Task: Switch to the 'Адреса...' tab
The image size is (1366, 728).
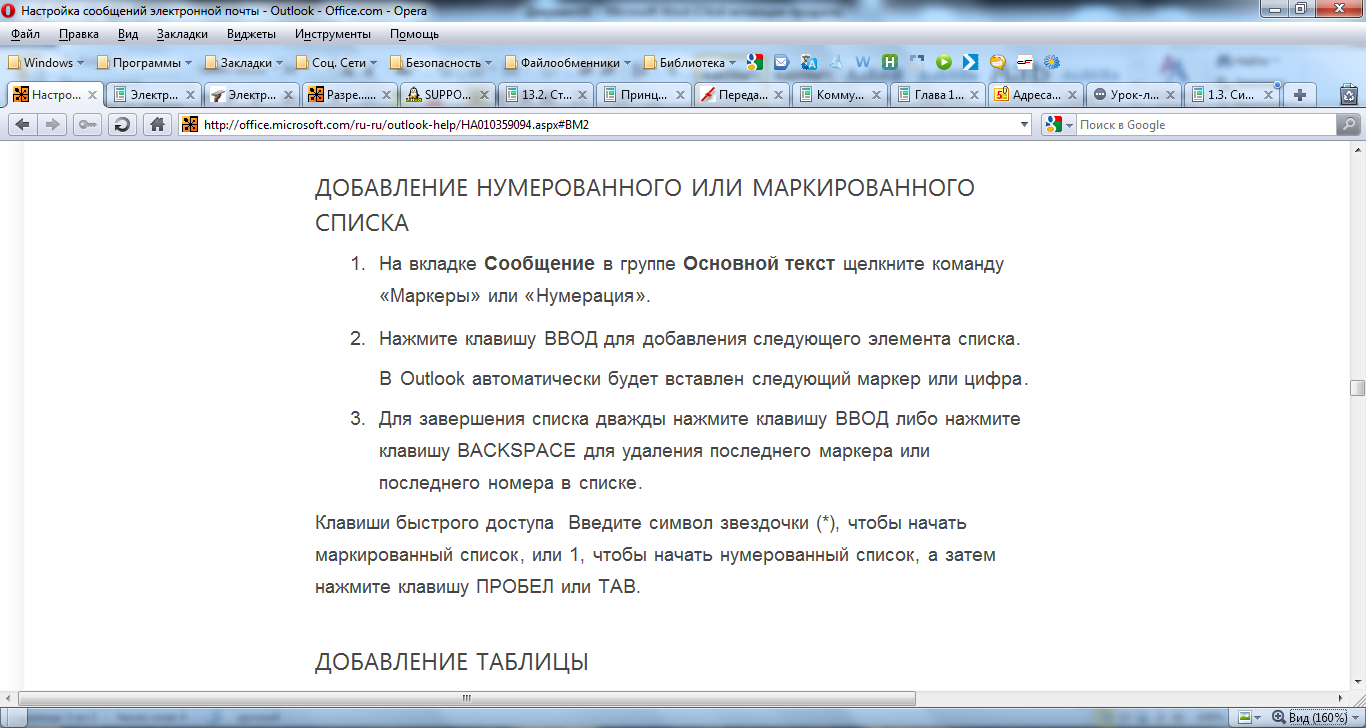Action: click(1035, 95)
